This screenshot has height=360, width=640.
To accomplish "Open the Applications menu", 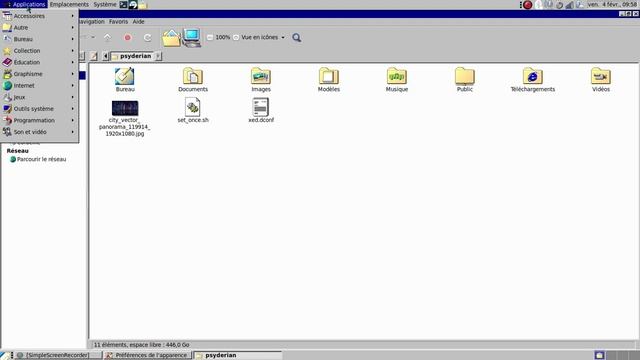I will 24,4.
